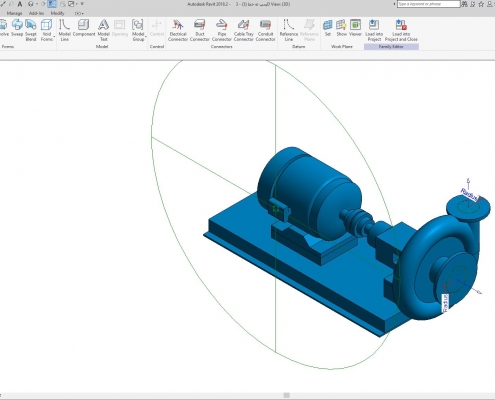
Task: Add a Conduit Connector
Action: click(265, 30)
